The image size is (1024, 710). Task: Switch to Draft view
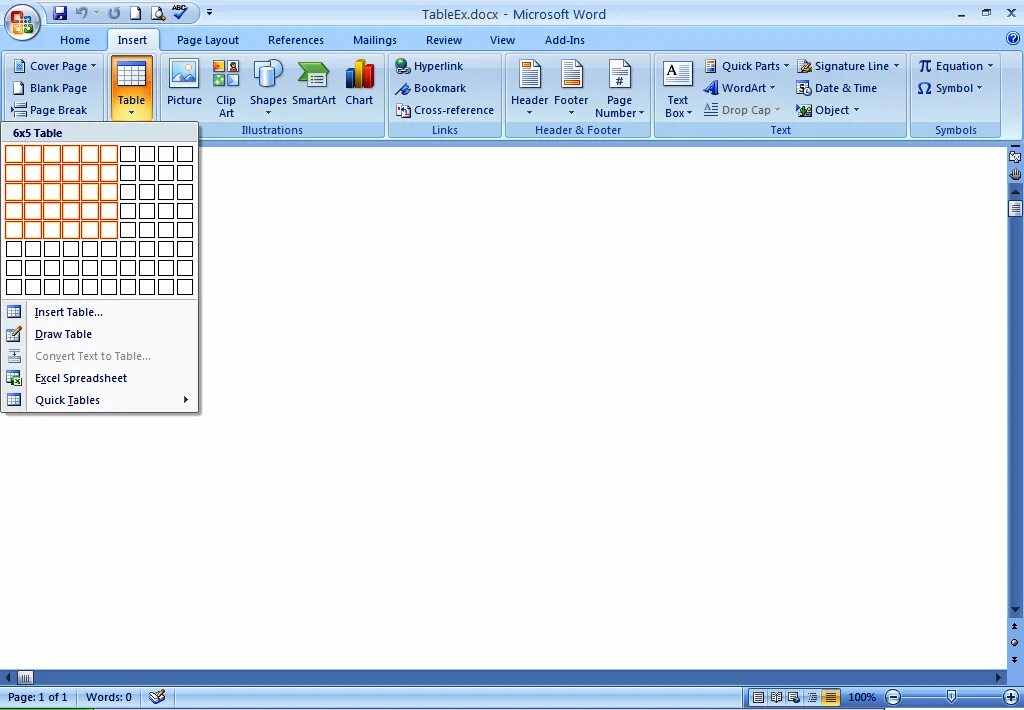click(x=830, y=697)
